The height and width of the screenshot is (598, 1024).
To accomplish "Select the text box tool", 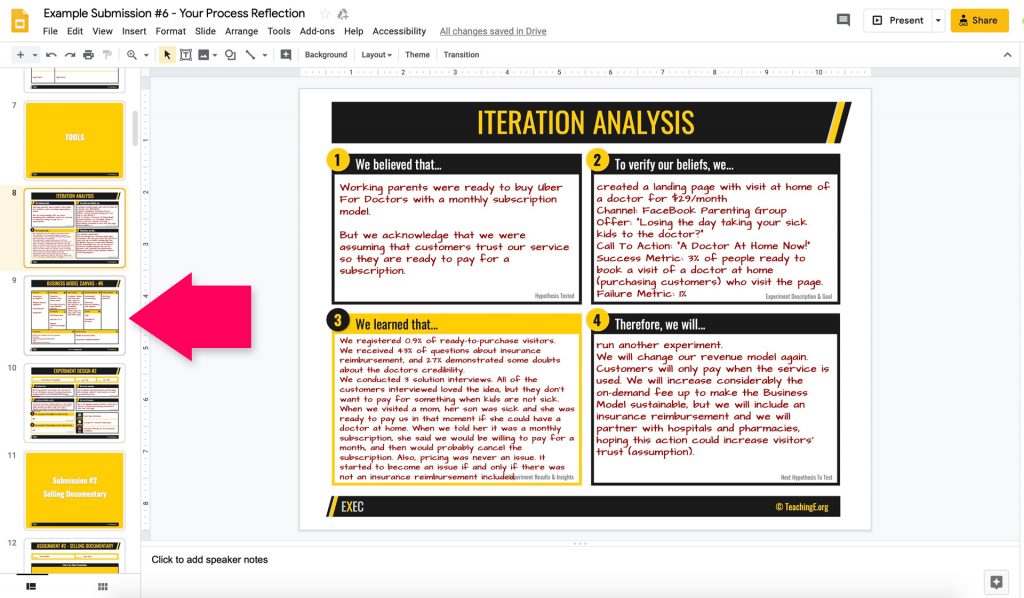I will tap(185, 55).
